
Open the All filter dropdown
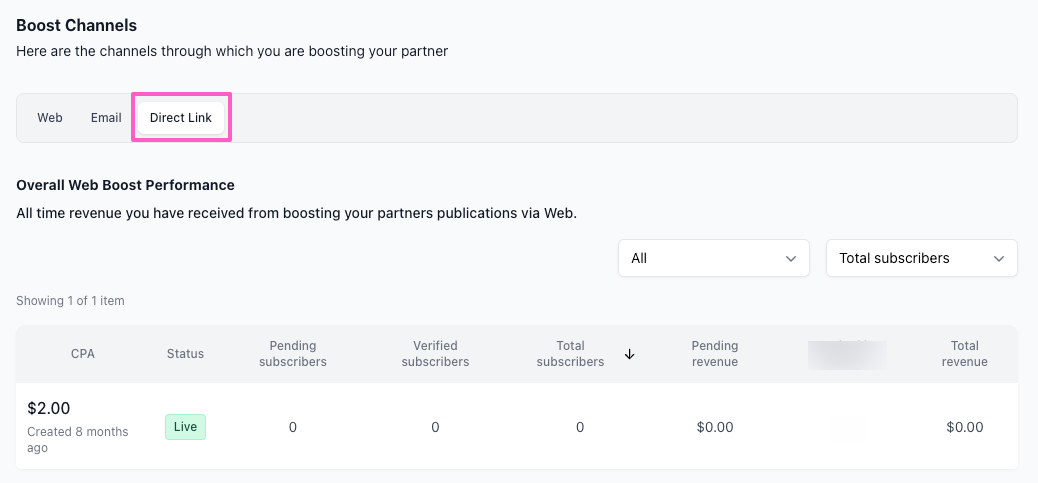[x=713, y=258]
